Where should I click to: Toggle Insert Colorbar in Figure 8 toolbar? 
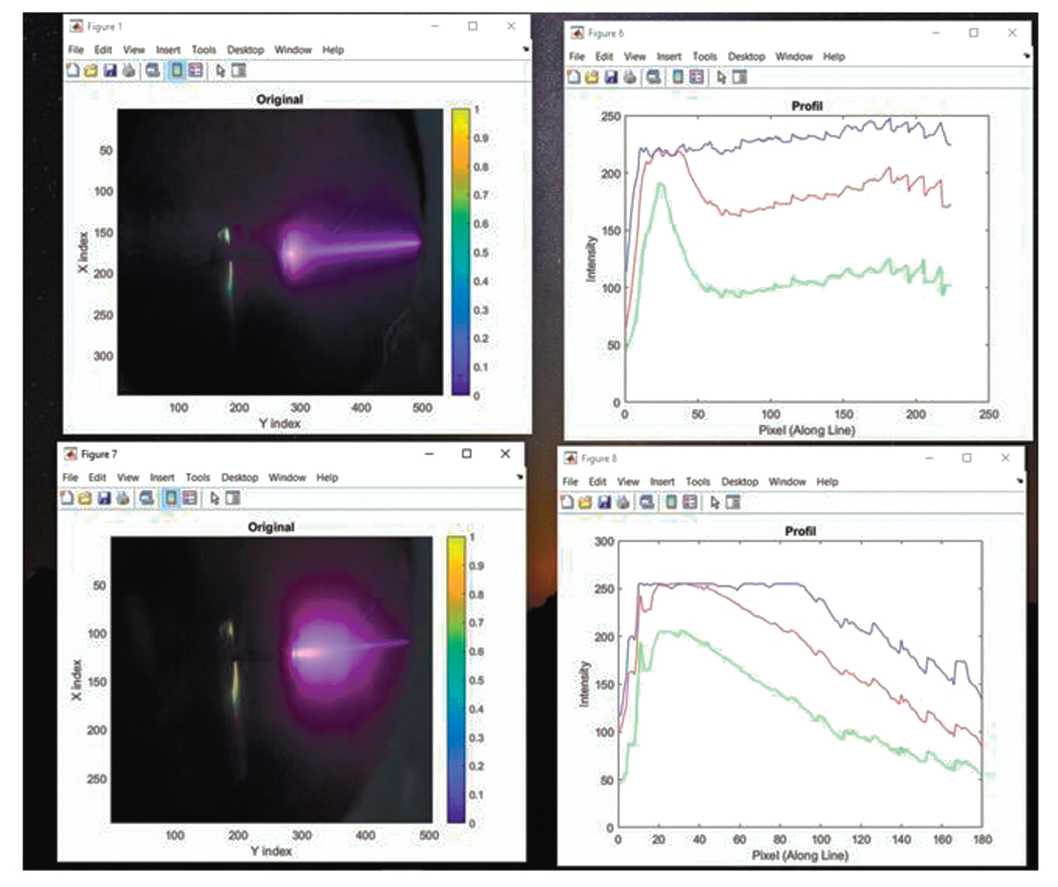tap(671, 502)
